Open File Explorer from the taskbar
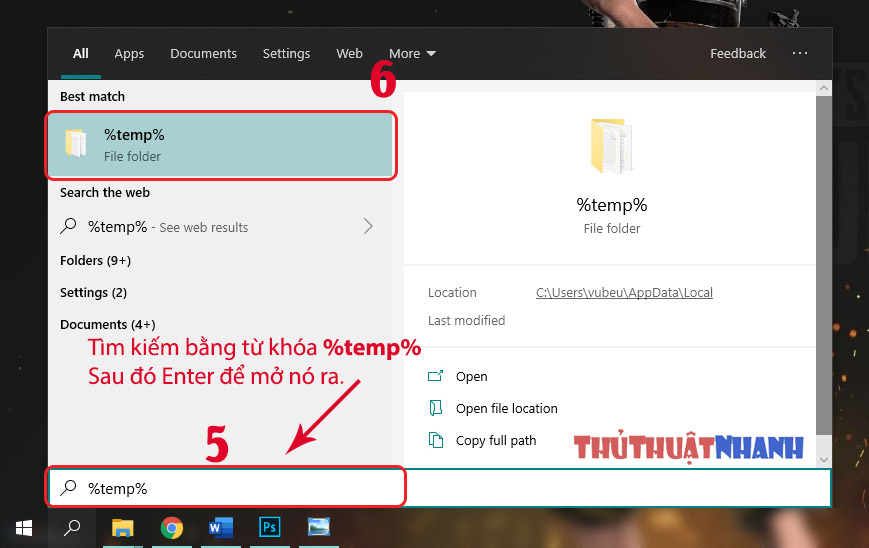 122,527
